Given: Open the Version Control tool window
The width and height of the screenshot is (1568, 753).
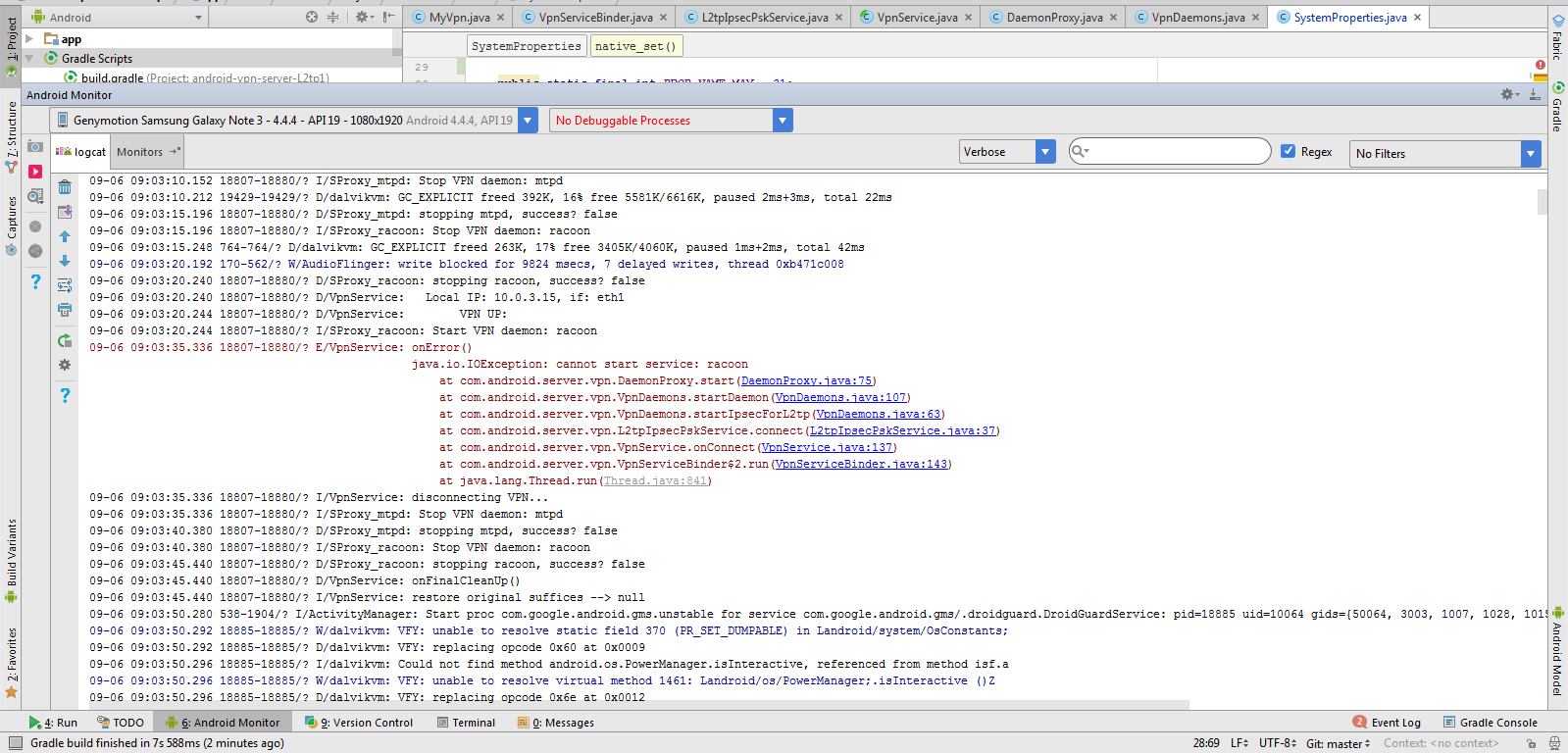Looking at the screenshot, I should click(x=359, y=723).
